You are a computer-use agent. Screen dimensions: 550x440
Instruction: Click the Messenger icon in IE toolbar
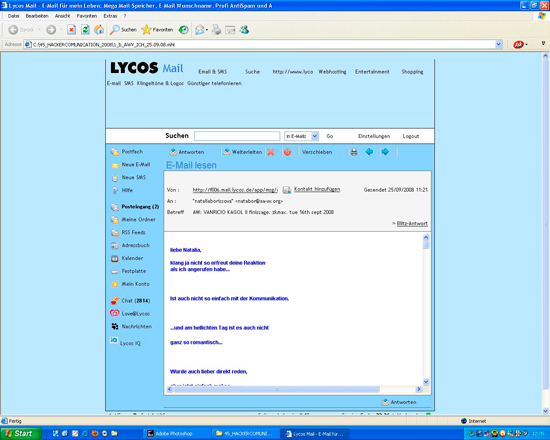tap(244, 30)
